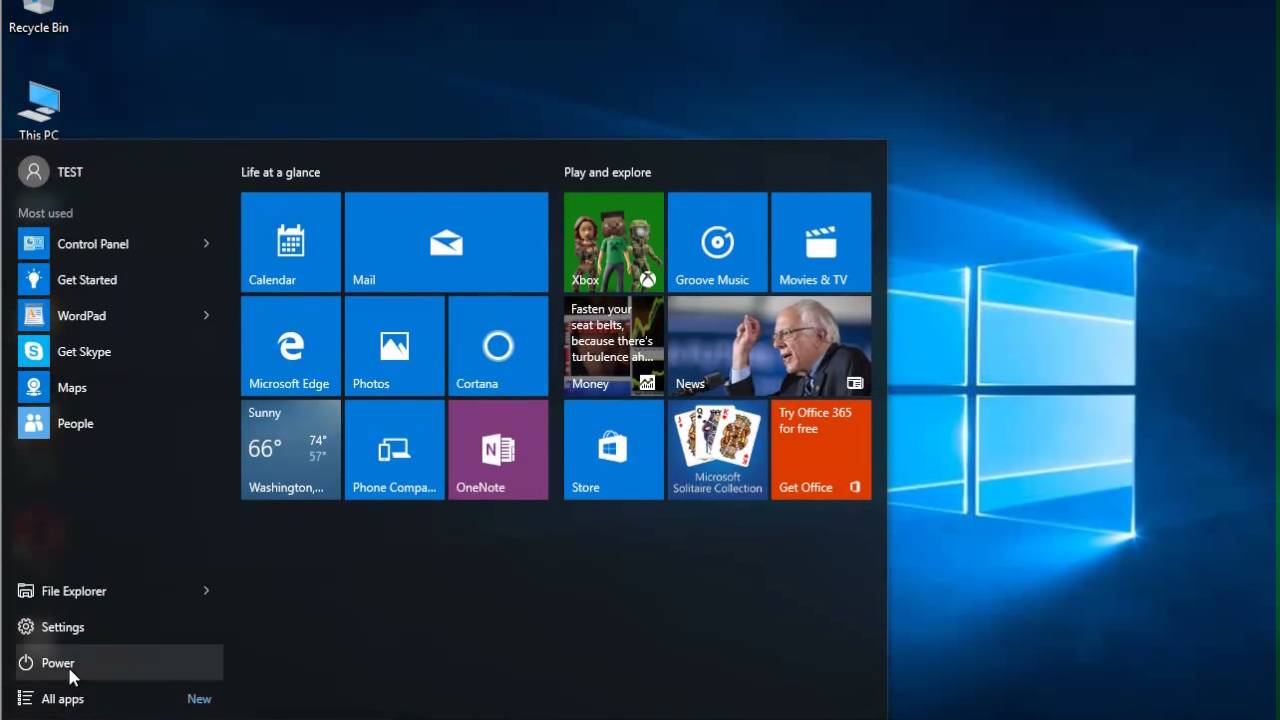Open the Get Office tile

(x=821, y=450)
